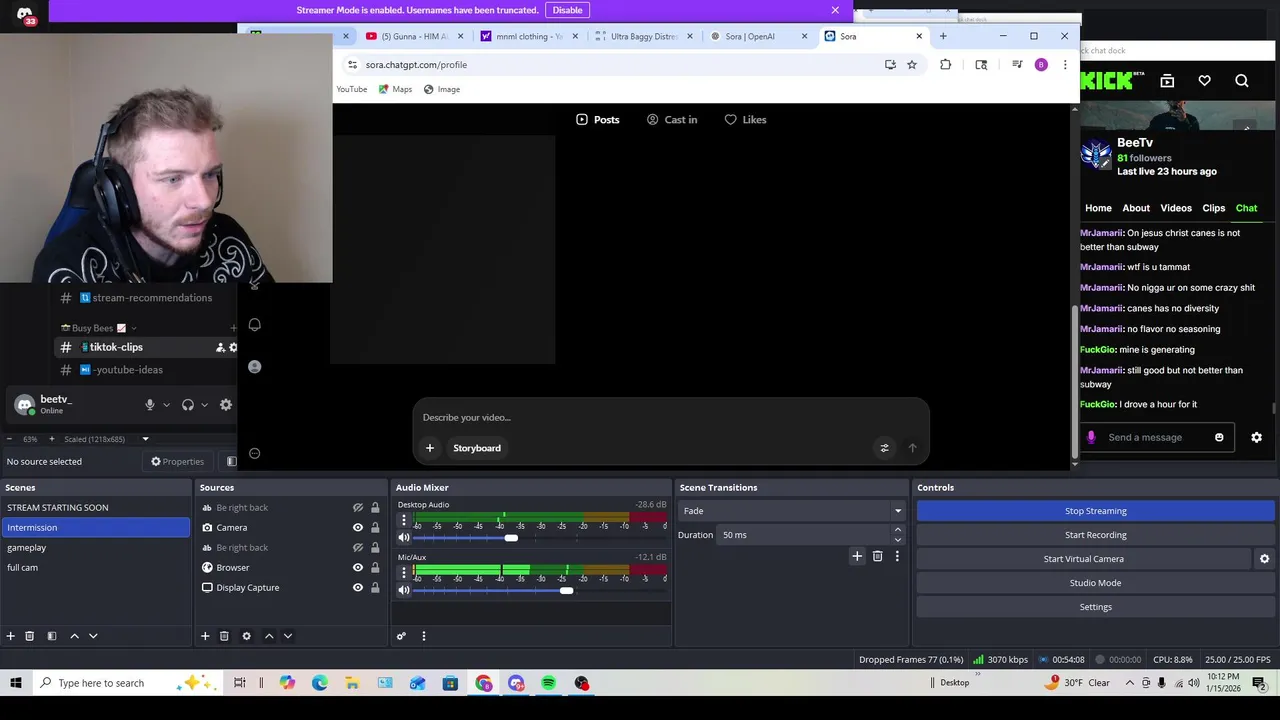Click the Start Recording button
The height and width of the screenshot is (720, 1280).
tap(1095, 535)
